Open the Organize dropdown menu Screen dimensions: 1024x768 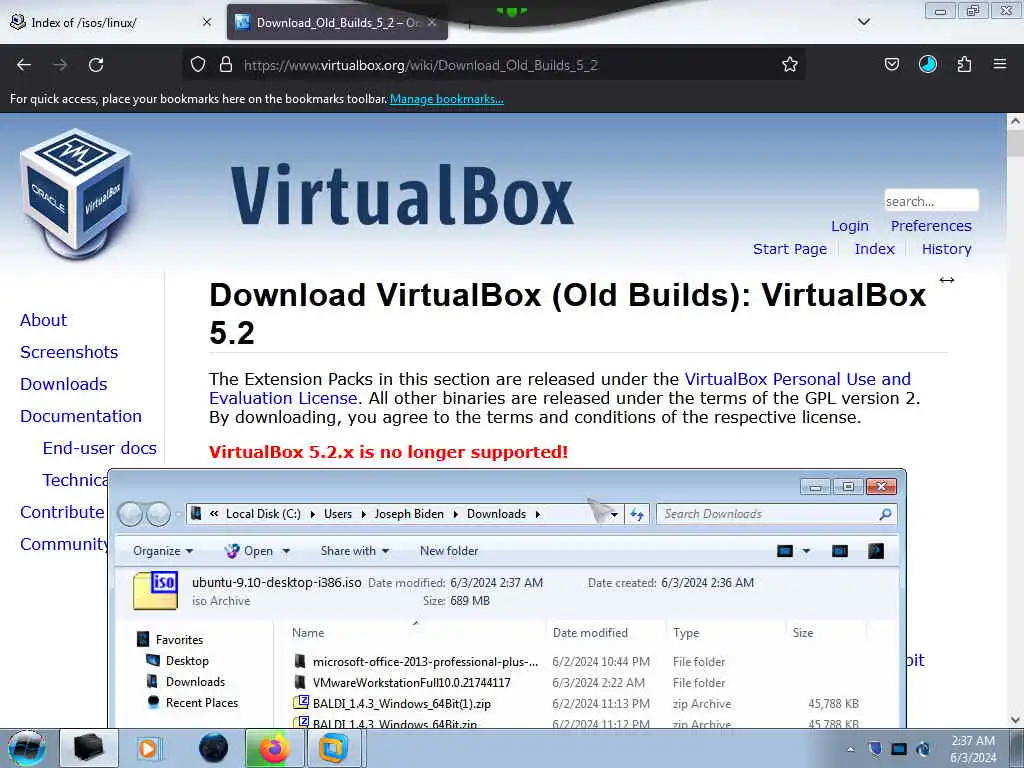[163, 551]
